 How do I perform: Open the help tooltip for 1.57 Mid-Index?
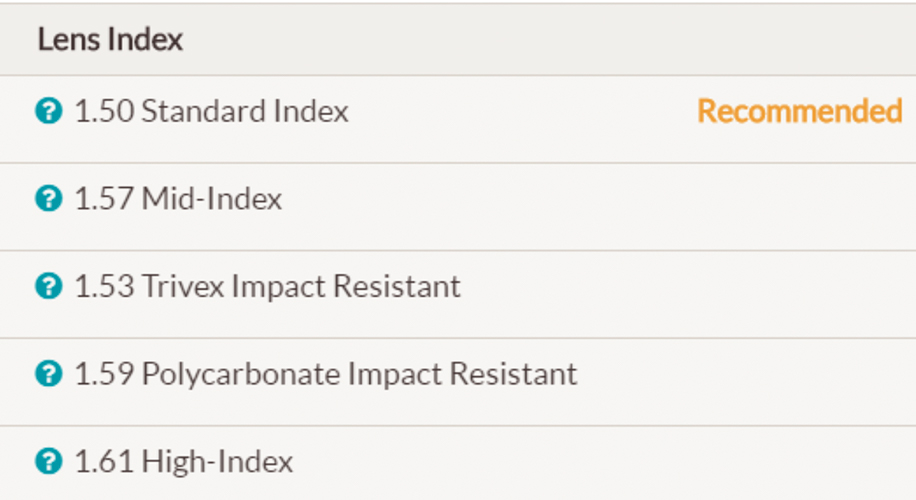coord(47,199)
